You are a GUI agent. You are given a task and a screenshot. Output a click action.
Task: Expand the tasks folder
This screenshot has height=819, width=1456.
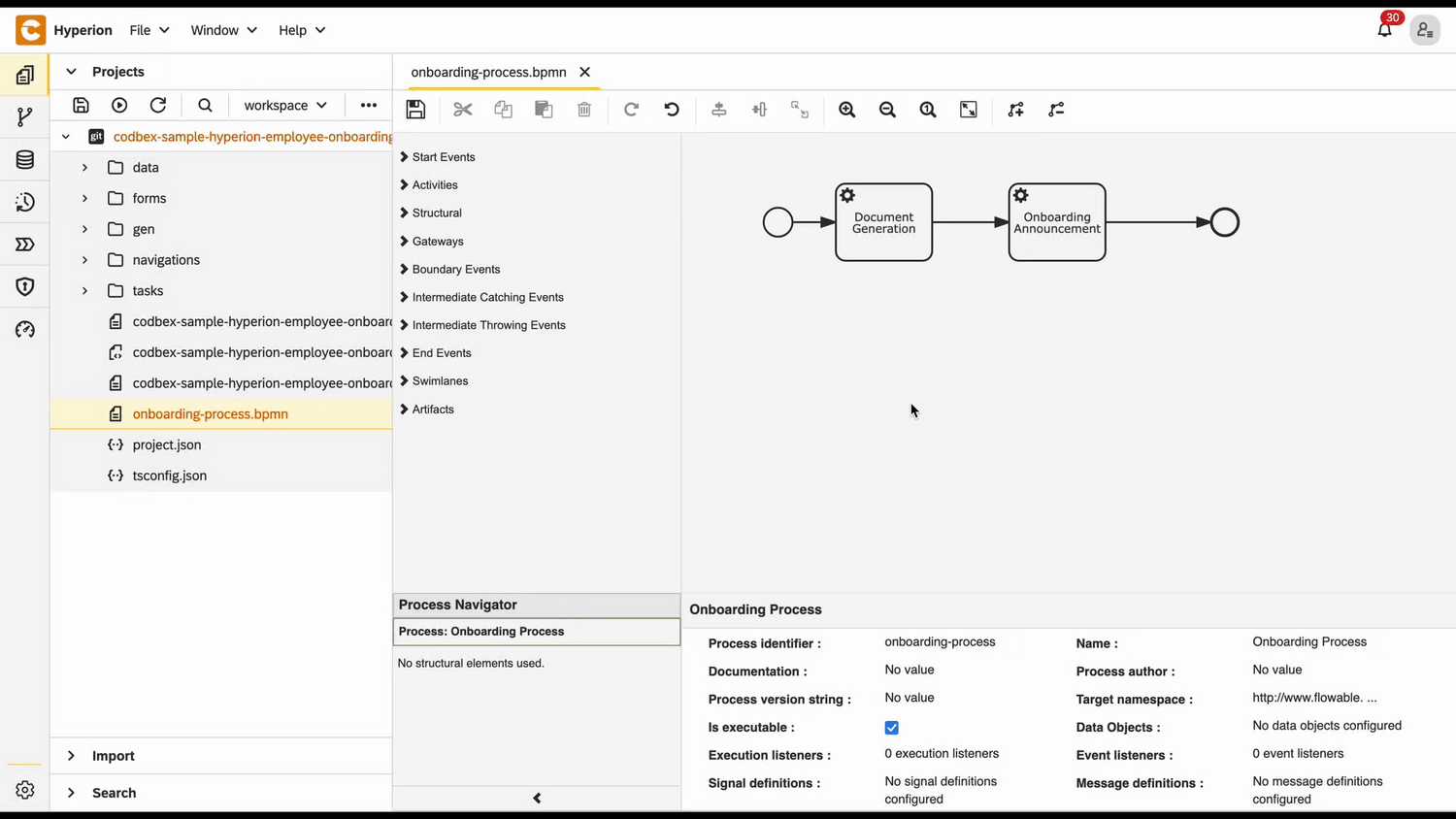pos(84,291)
